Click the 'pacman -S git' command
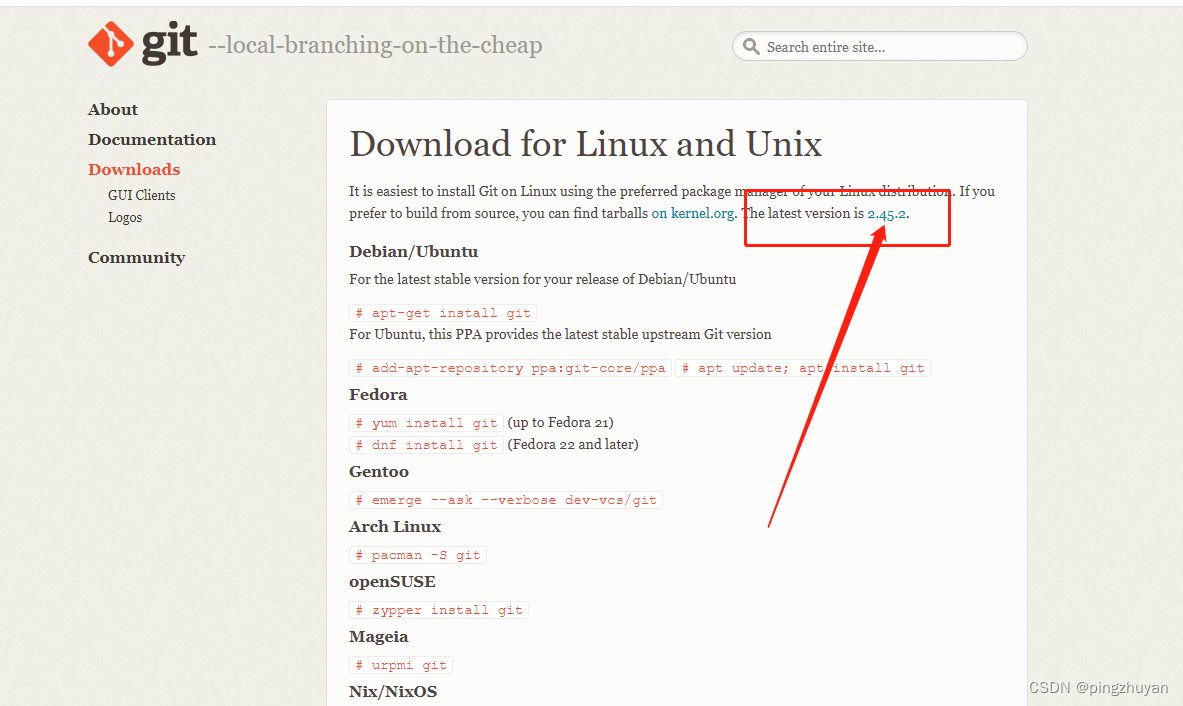The height and width of the screenshot is (706, 1183). pyautogui.click(x=418, y=555)
